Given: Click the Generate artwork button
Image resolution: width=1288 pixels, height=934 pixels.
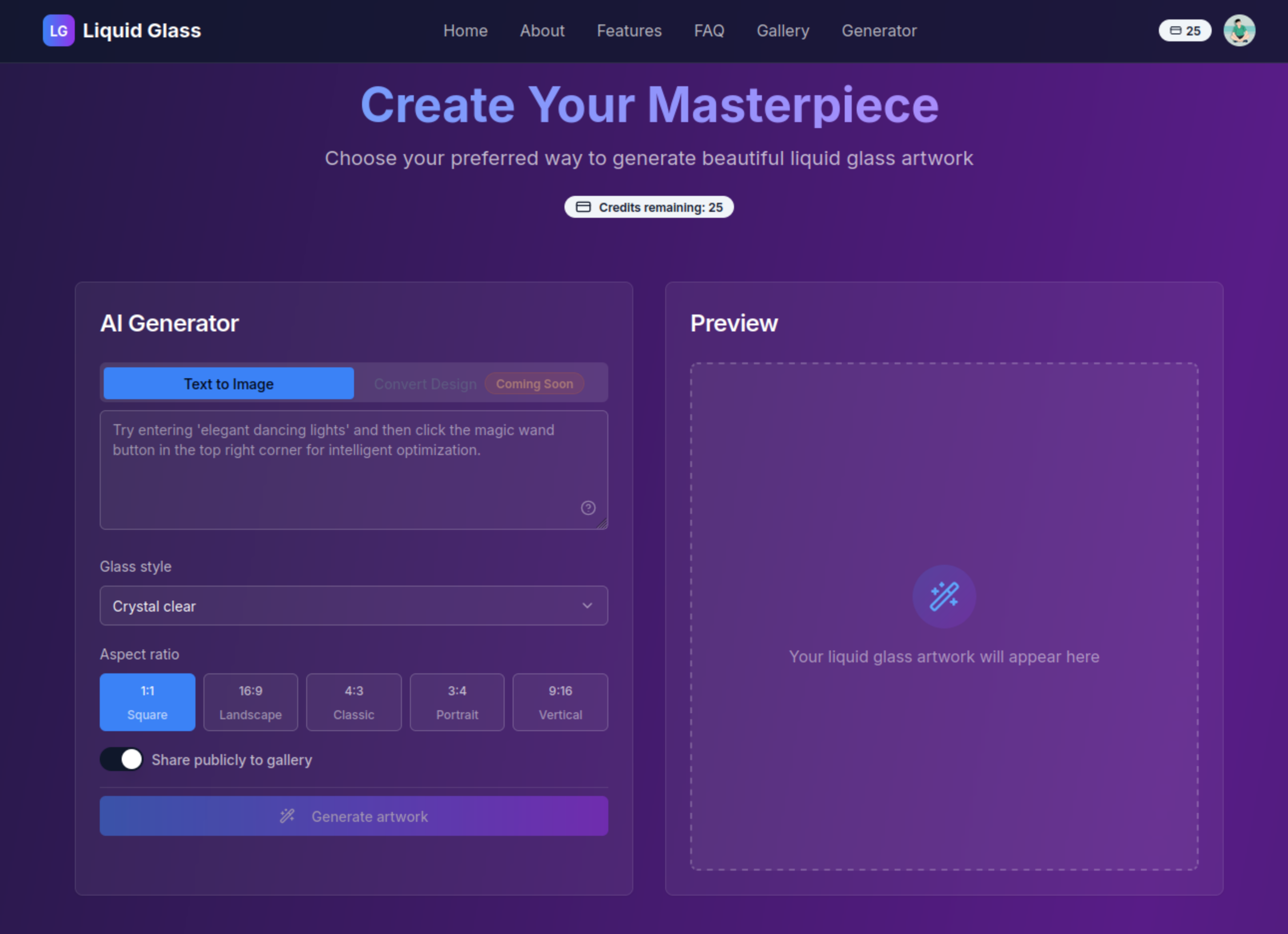Looking at the screenshot, I should click(354, 816).
